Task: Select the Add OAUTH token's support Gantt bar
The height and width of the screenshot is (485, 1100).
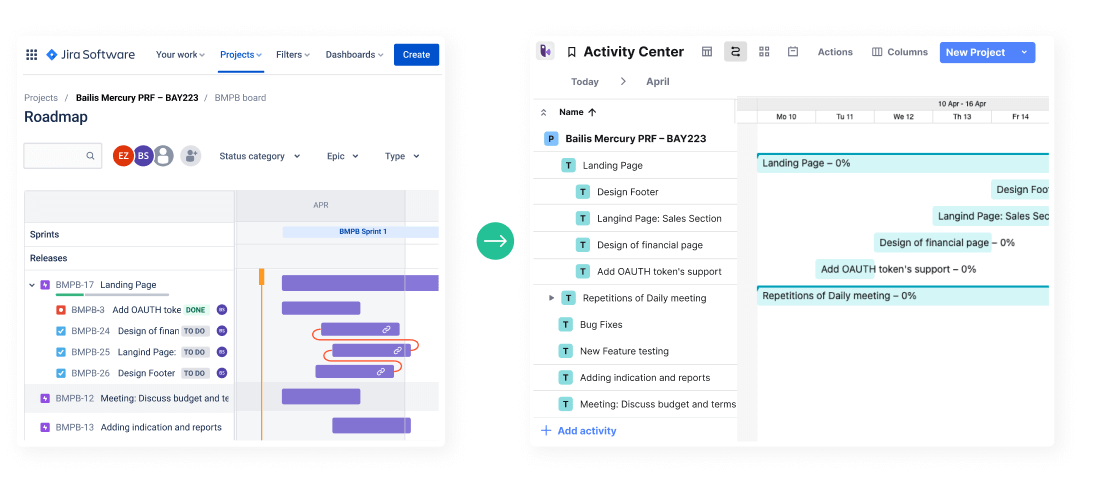Action: tap(845, 269)
